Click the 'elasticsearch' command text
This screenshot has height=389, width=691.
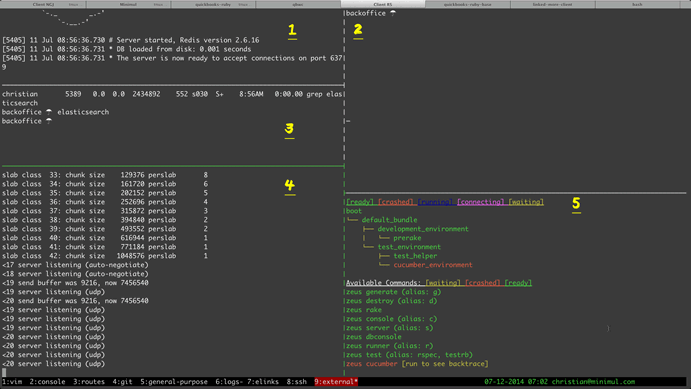[x=83, y=112]
